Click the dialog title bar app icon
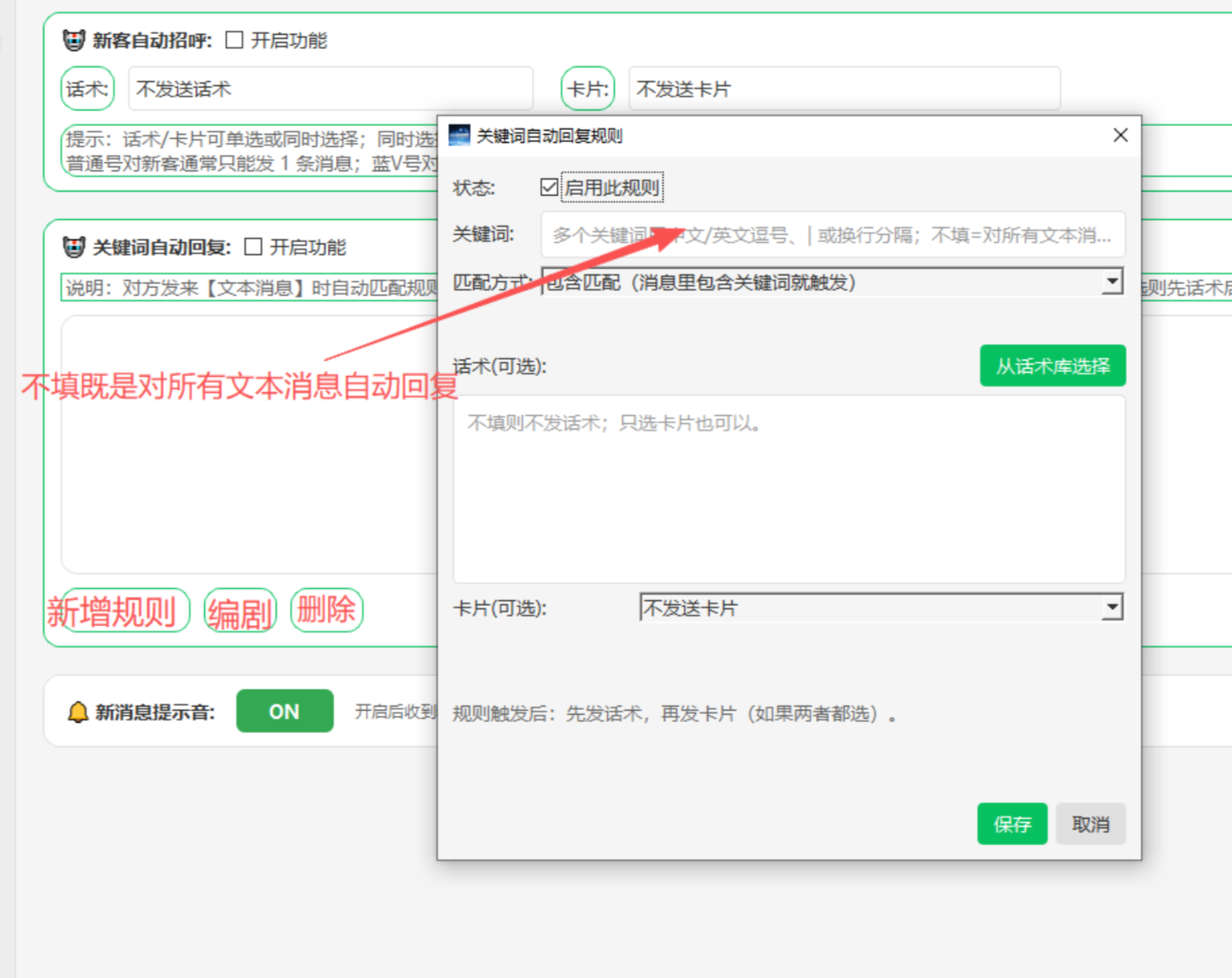This screenshot has height=978, width=1232. [x=459, y=135]
